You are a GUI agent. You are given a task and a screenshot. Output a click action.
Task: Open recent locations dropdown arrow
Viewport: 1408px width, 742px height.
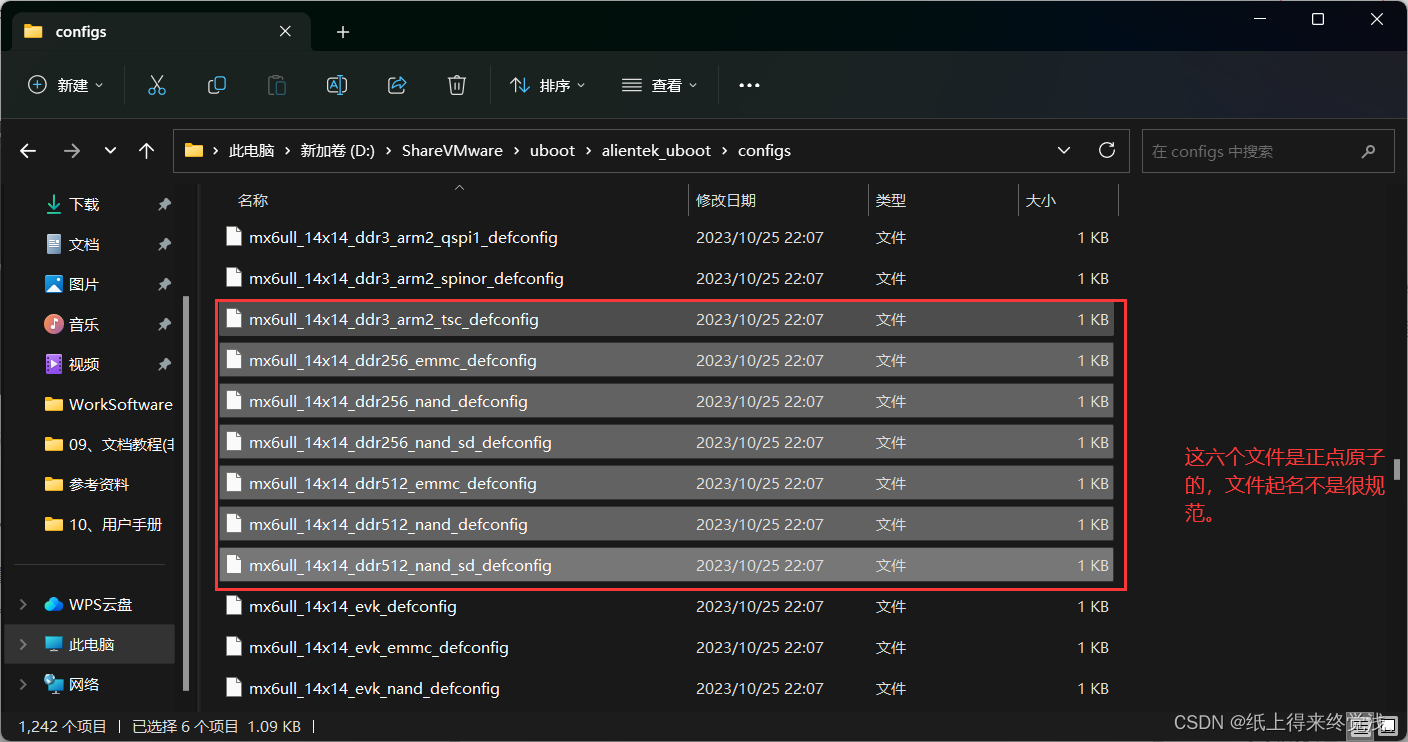pos(110,151)
